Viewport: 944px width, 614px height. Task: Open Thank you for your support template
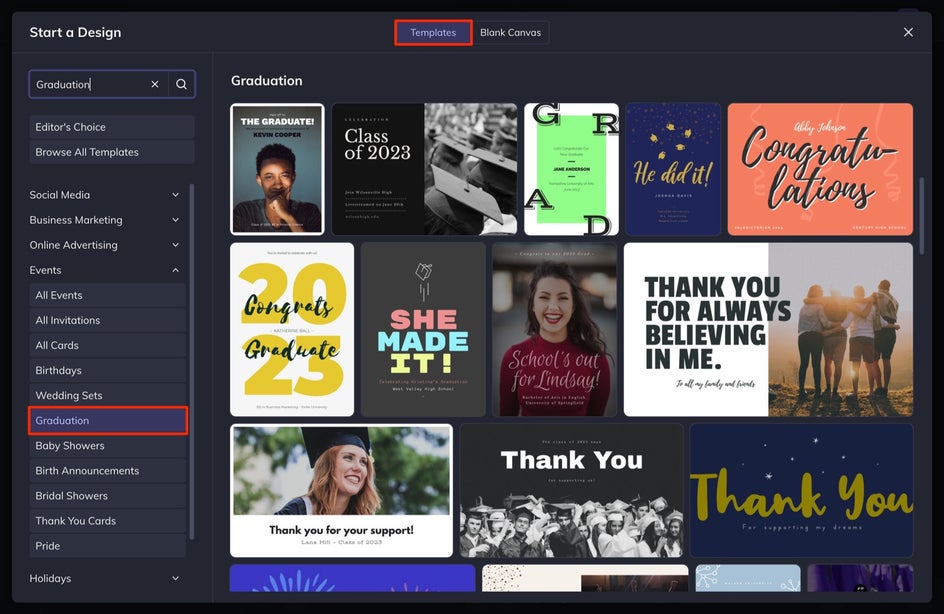[341, 491]
